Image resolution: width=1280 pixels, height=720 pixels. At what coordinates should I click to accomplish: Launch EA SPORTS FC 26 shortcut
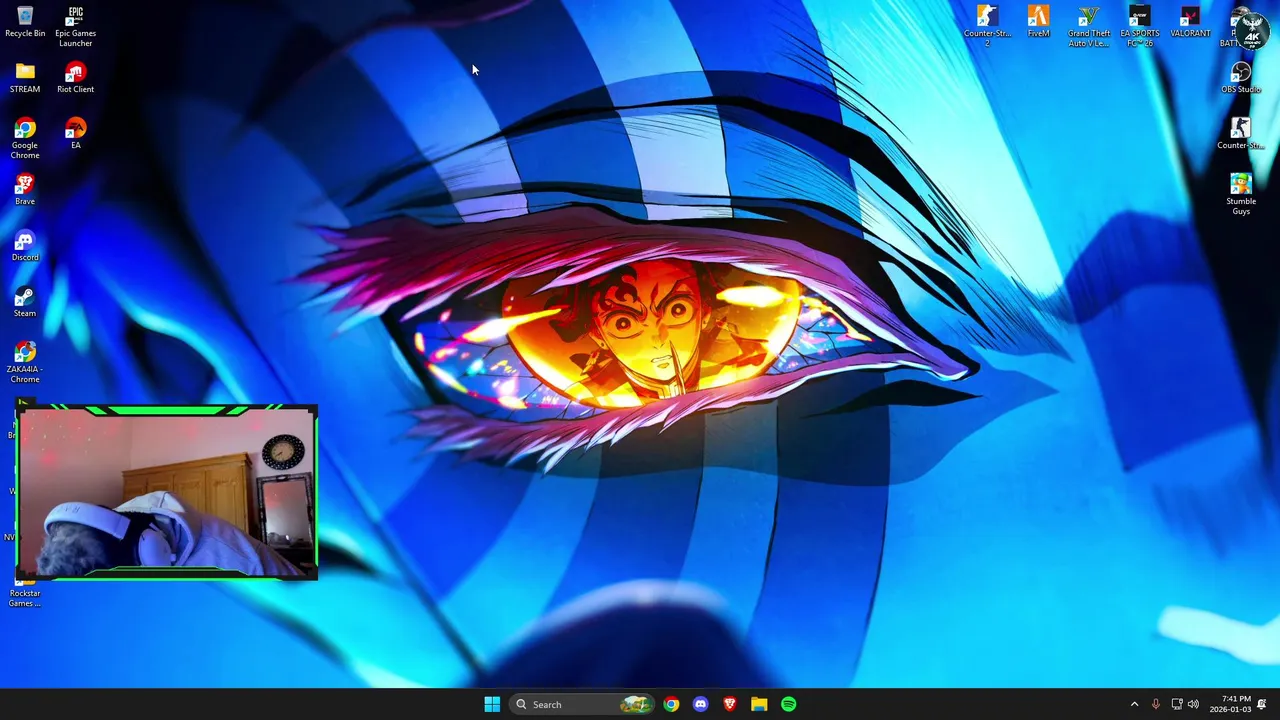[x=1139, y=26]
